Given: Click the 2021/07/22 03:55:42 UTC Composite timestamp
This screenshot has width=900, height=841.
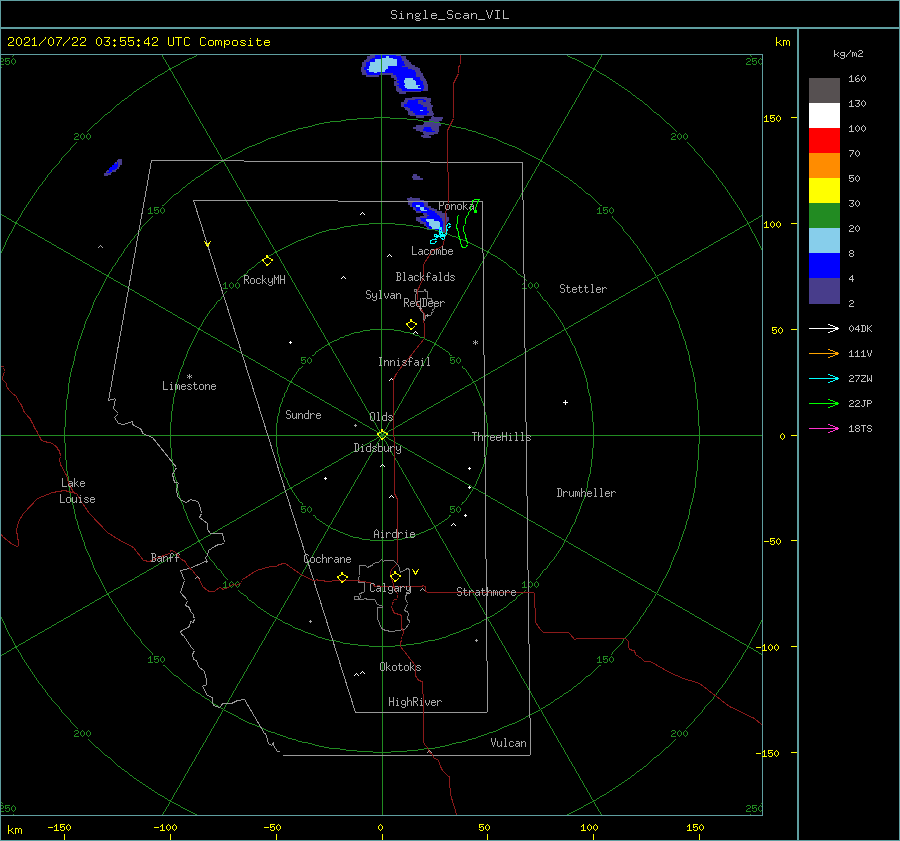Looking at the screenshot, I should [138, 42].
